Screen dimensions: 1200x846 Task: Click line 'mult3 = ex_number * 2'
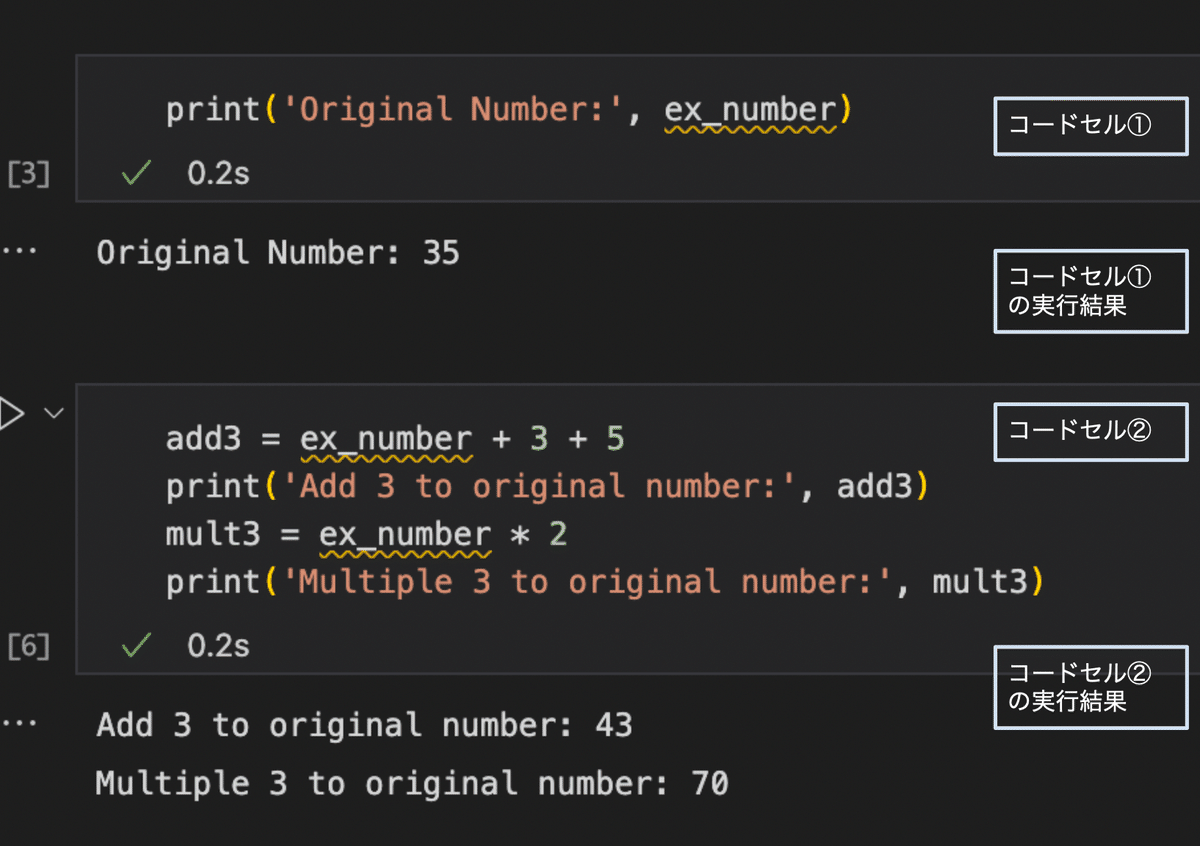point(366,535)
